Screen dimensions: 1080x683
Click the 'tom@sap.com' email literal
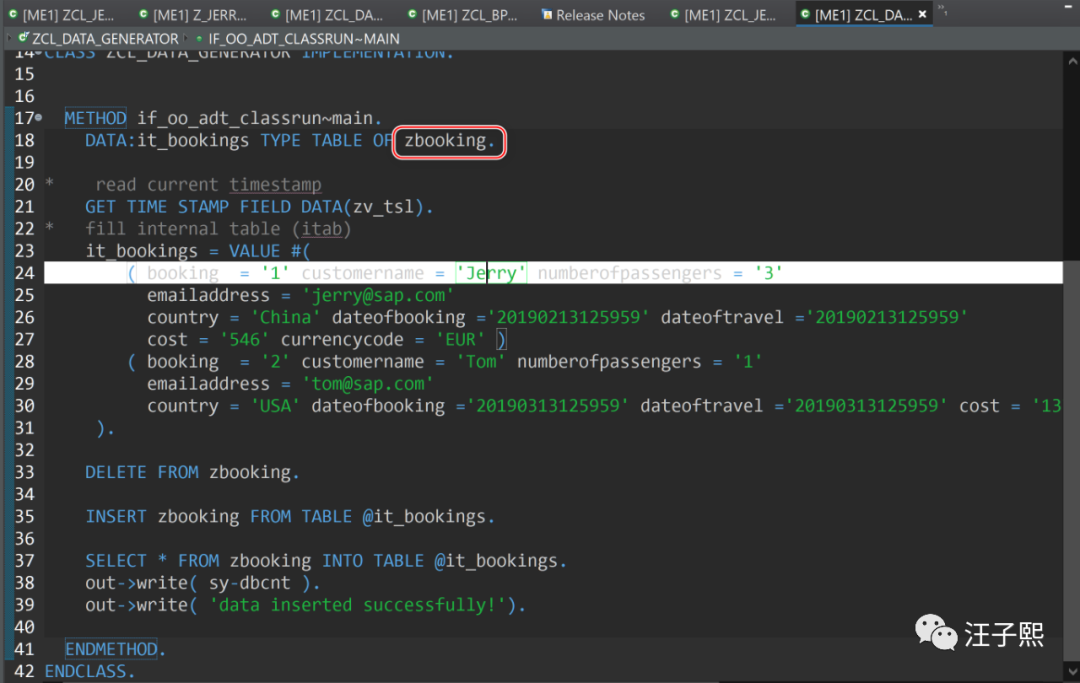tap(368, 383)
